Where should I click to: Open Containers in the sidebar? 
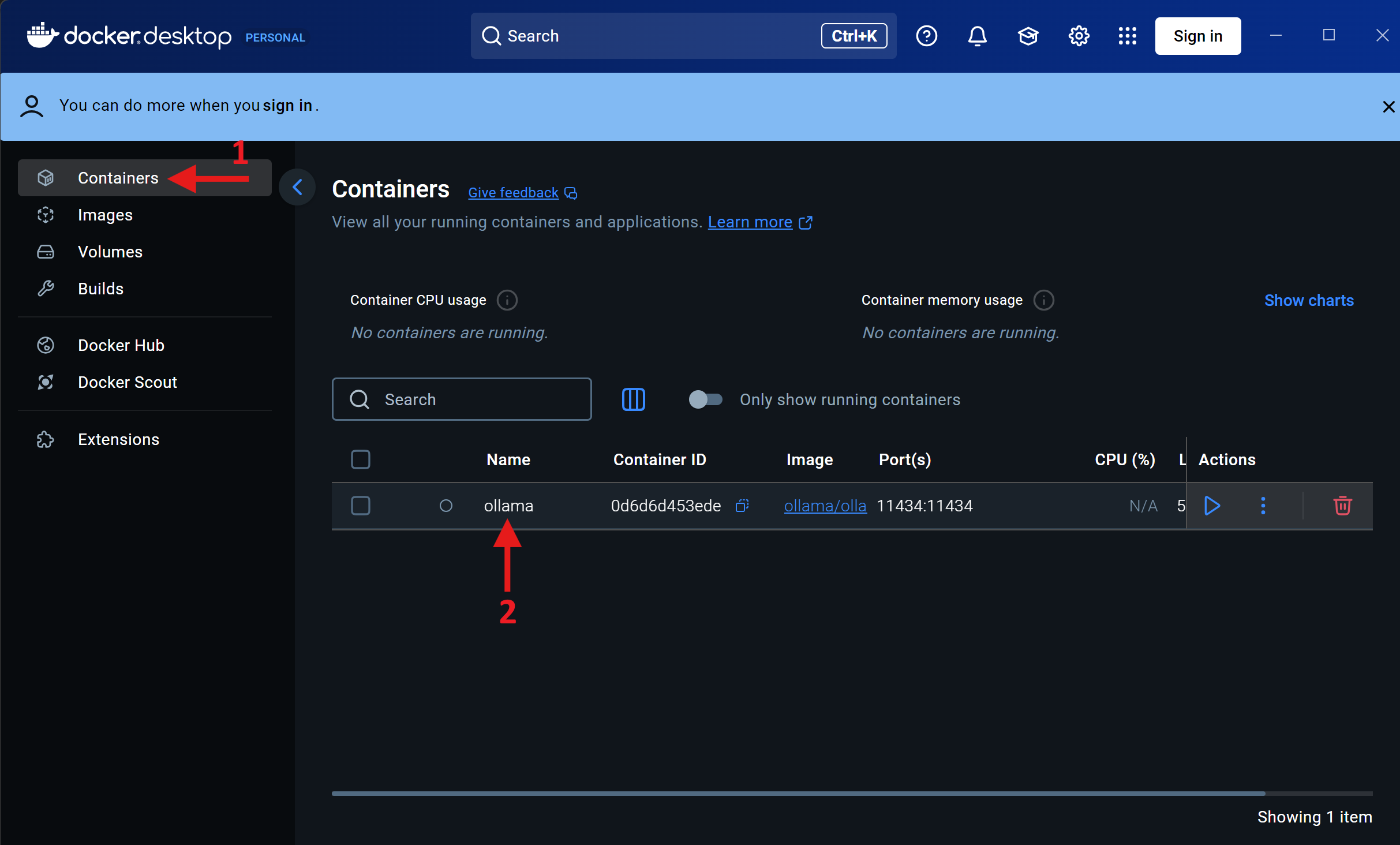point(144,178)
